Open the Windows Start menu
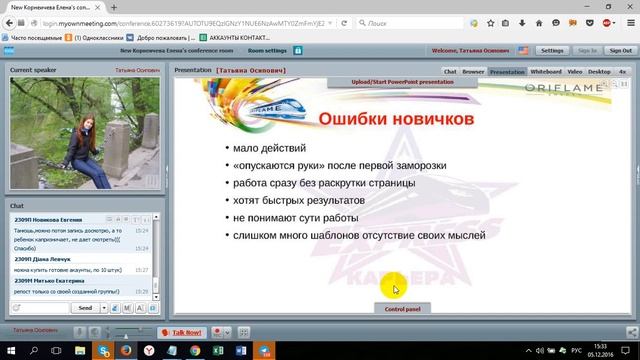The width and height of the screenshot is (640, 360). (x=11, y=351)
